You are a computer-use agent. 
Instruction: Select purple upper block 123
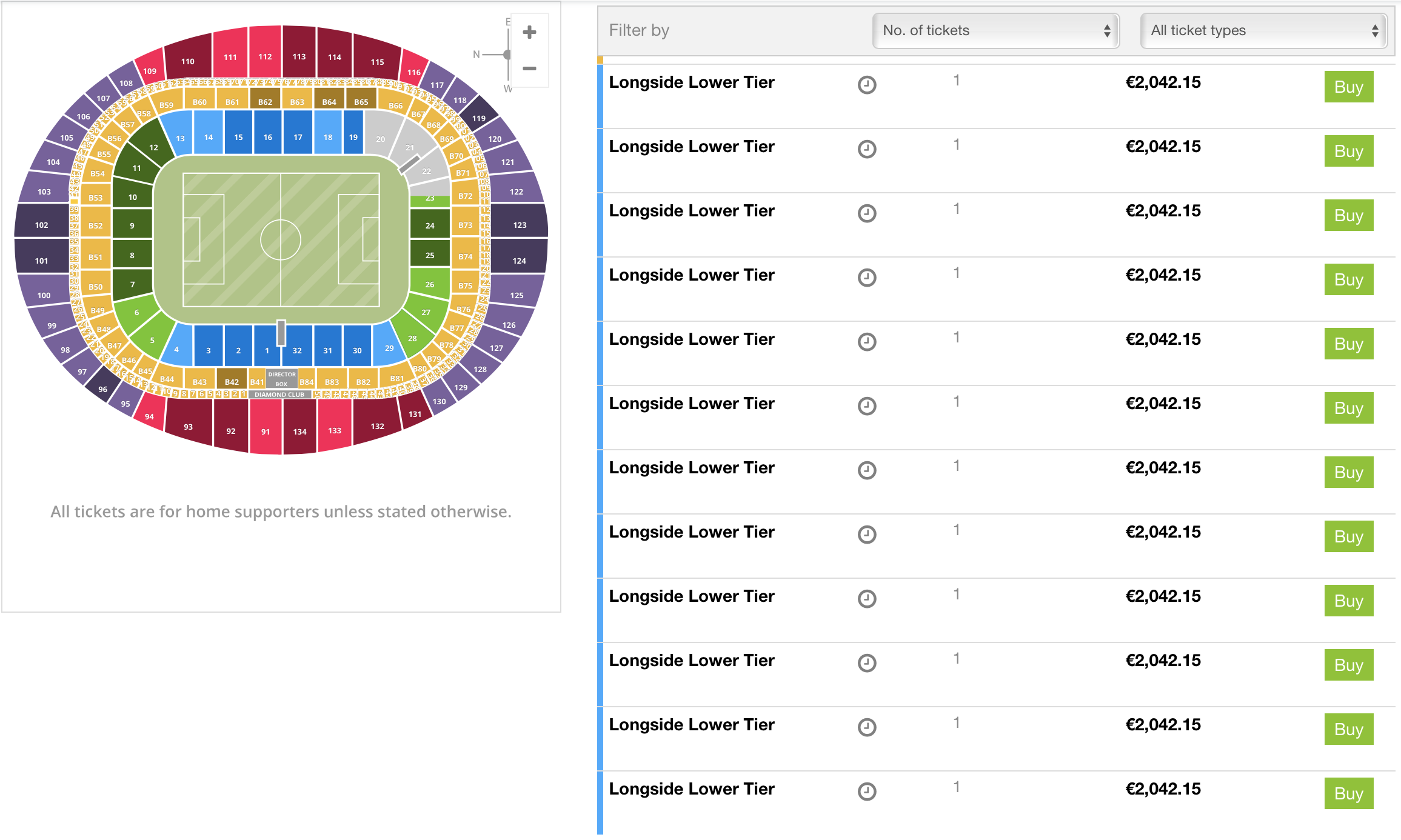click(x=520, y=225)
